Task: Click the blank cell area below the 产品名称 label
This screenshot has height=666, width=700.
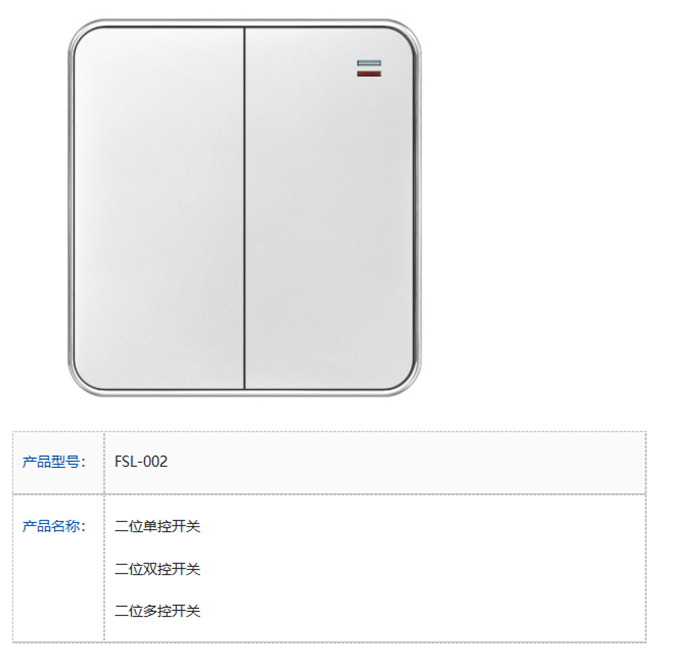Action: pos(58,590)
